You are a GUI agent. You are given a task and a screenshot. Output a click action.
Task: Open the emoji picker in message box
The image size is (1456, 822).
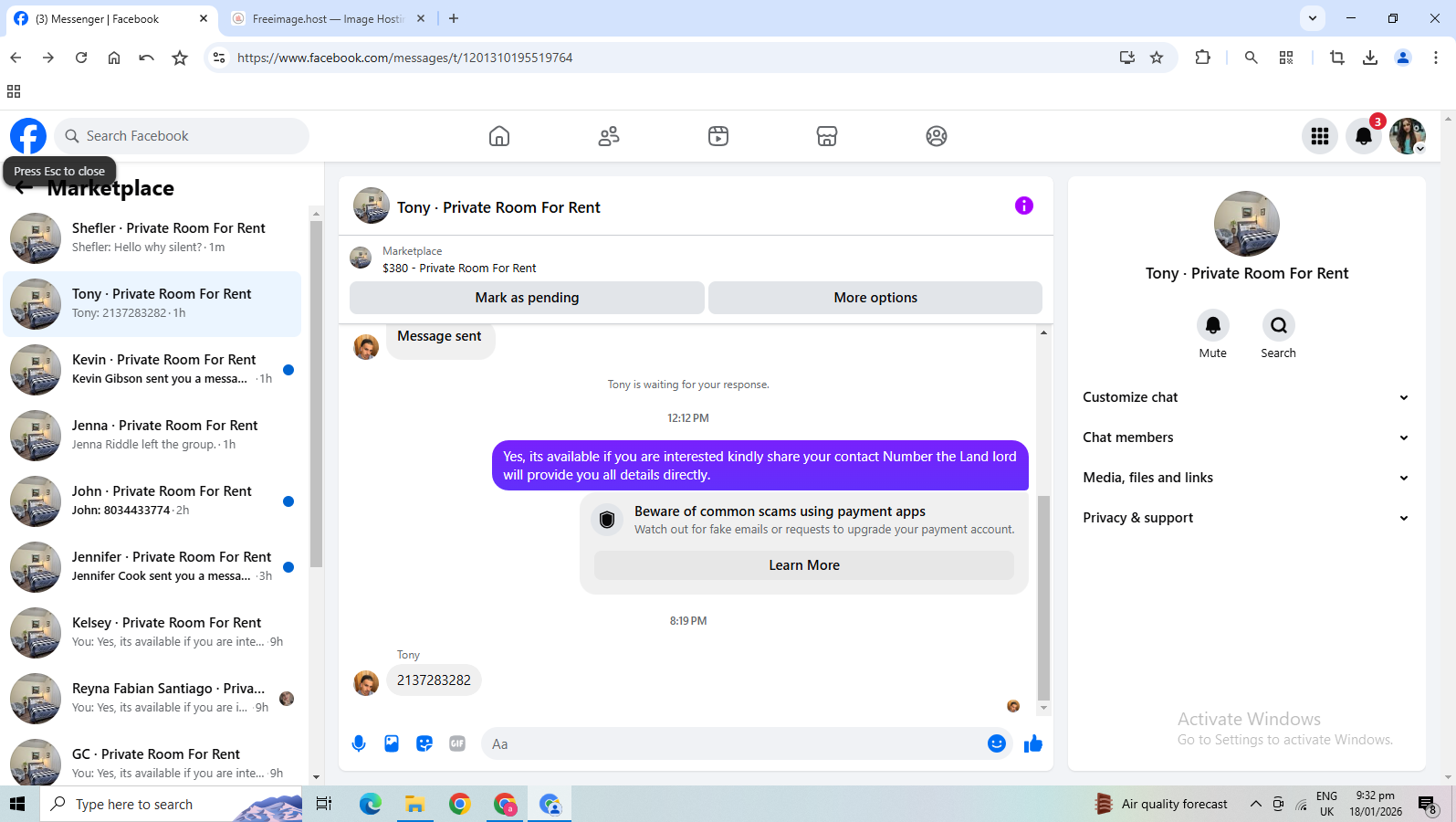[x=997, y=743]
